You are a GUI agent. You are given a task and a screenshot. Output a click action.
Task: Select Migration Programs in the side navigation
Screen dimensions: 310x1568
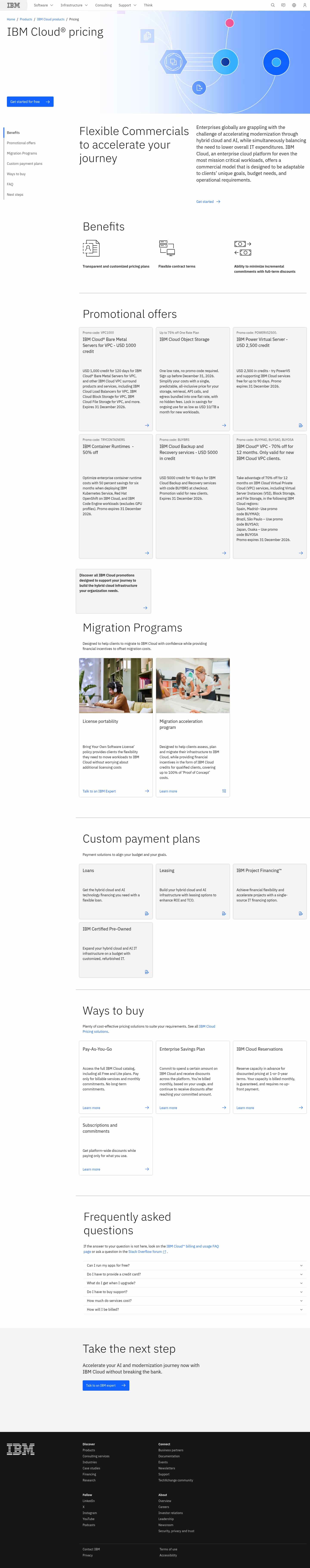point(22,153)
